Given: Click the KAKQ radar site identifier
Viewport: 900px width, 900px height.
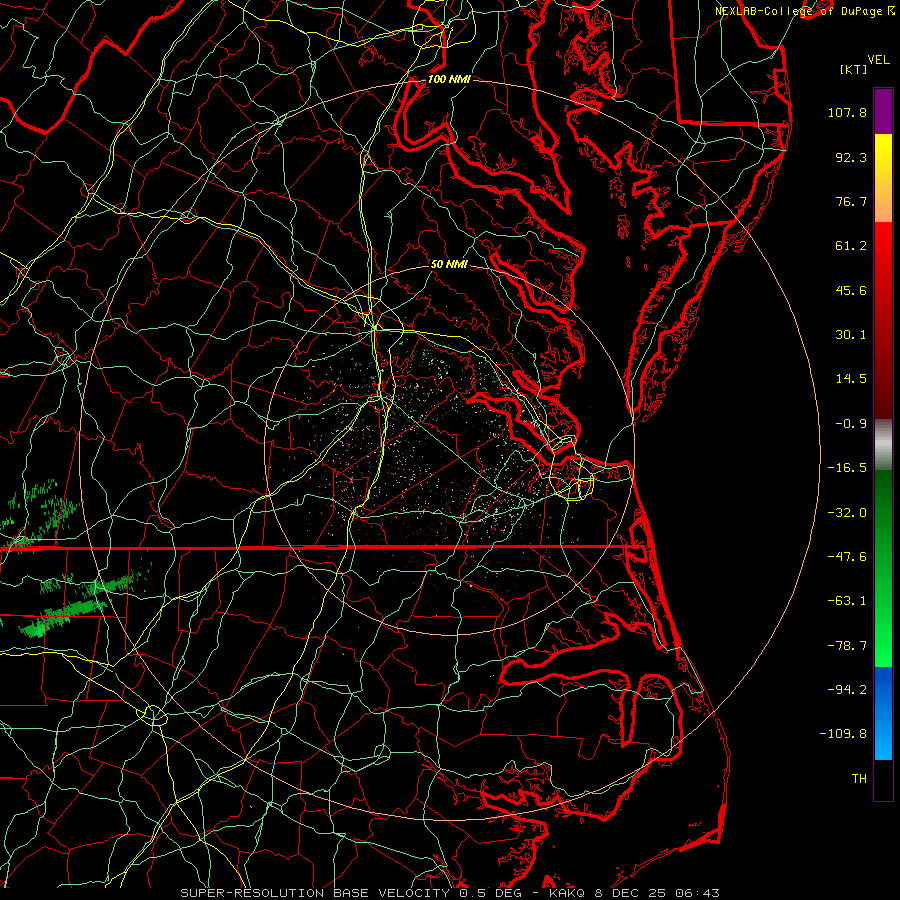Looking at the screenshot, I should (567, 893).
